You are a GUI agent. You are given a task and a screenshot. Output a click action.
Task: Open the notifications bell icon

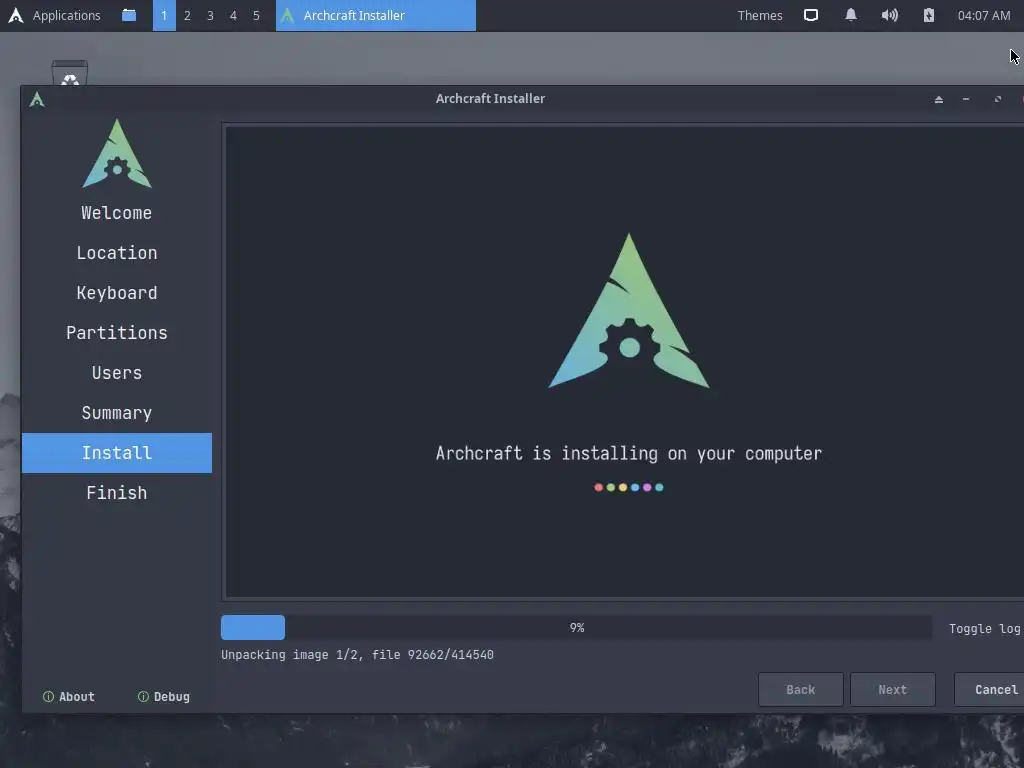850,15
